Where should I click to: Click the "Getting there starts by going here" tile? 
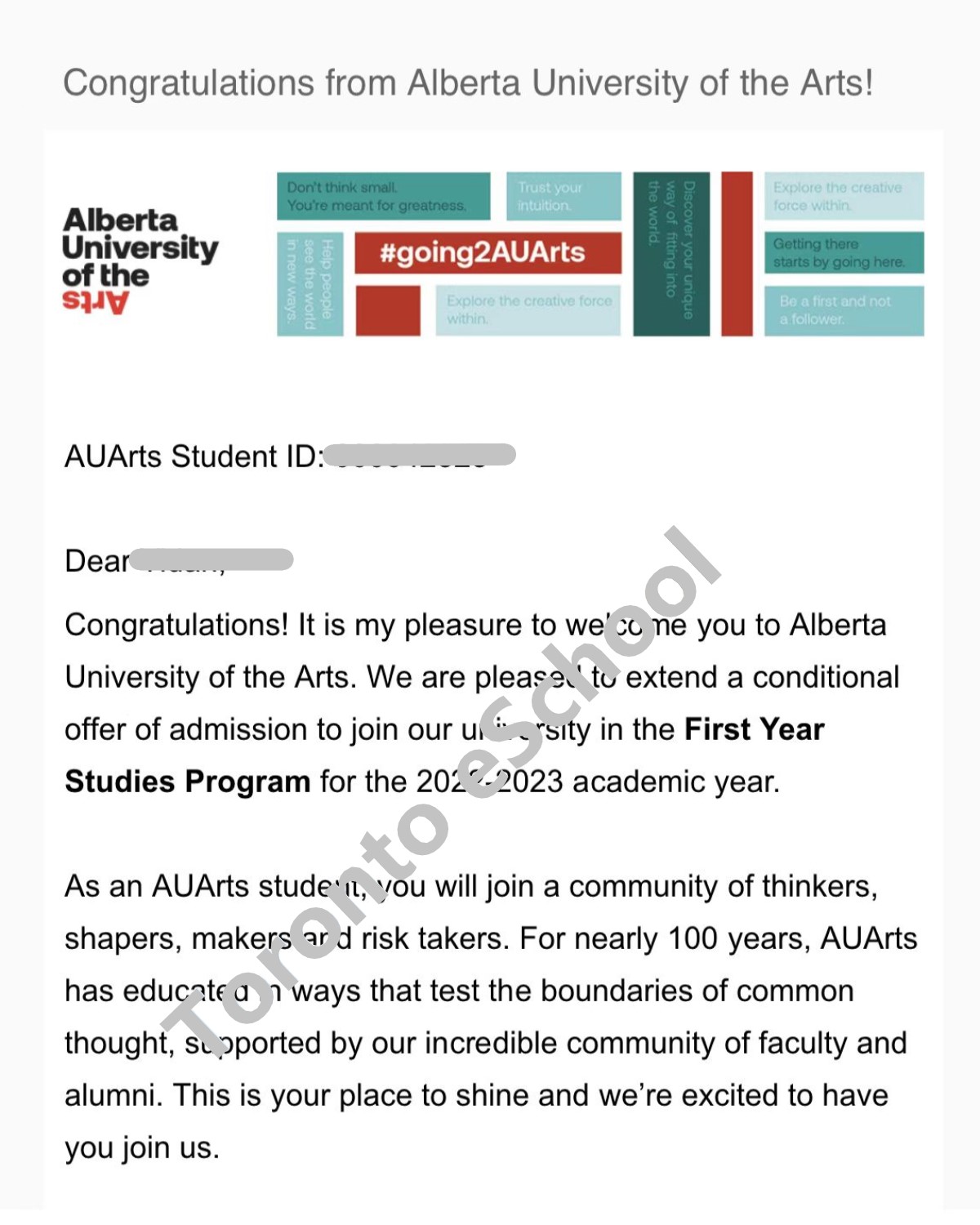[x=844, y=252]
